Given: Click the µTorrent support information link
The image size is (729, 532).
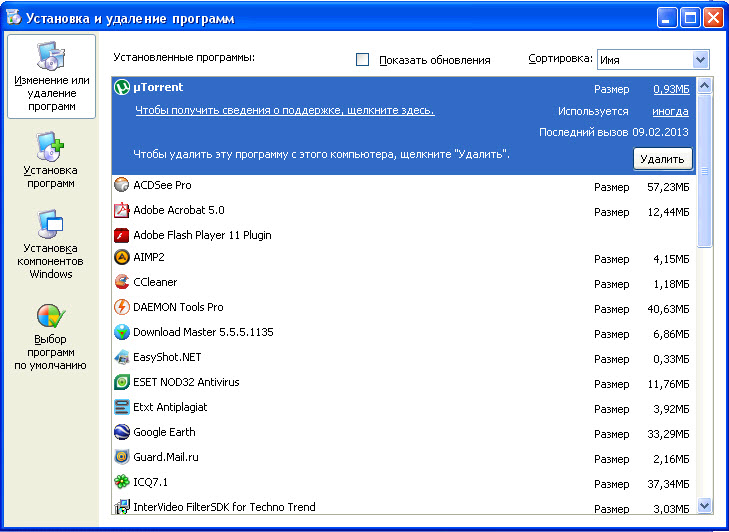Looking at the screenshot, I should pos(284,110).
